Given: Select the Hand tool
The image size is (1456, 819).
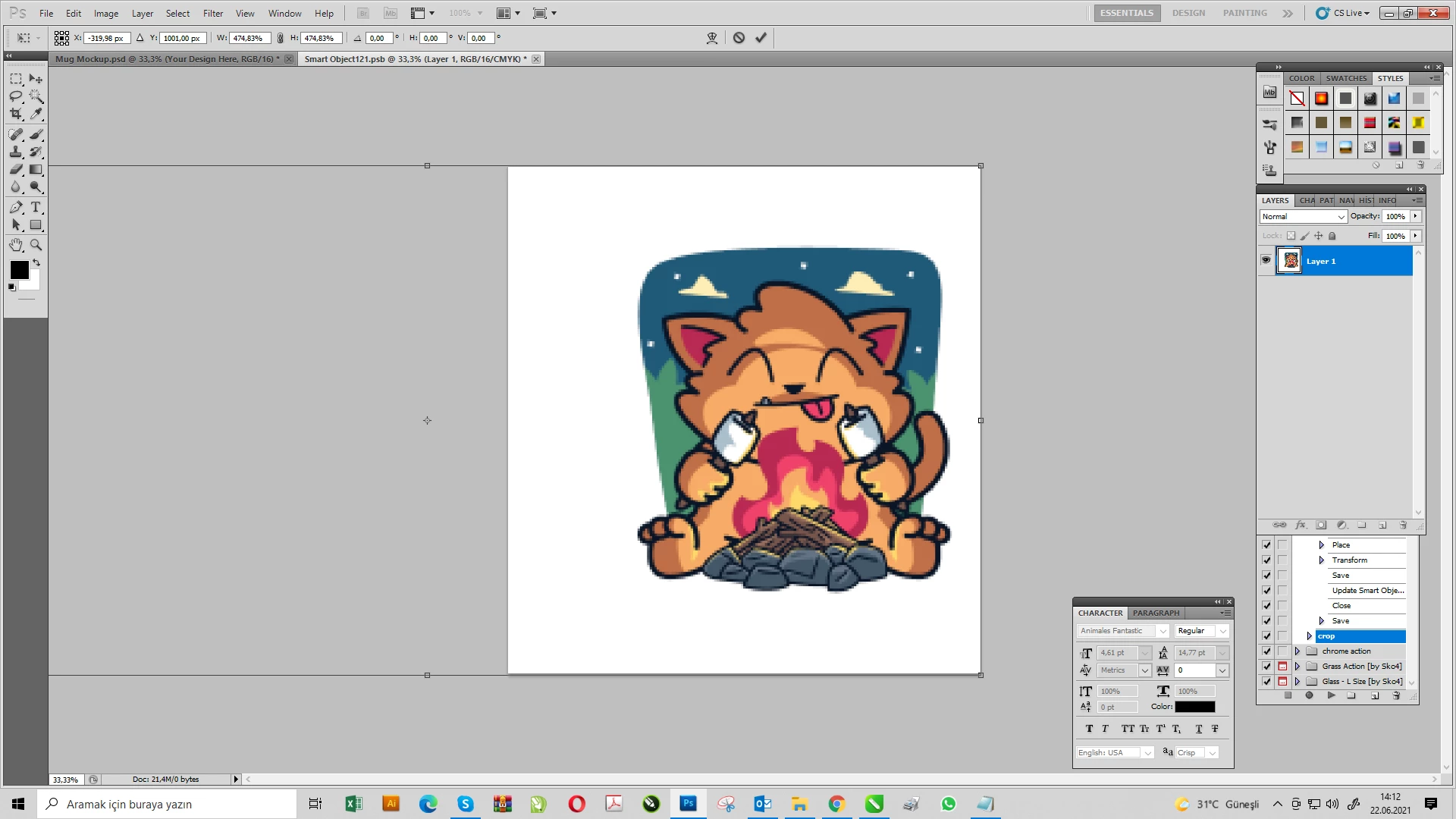Looking at the screenshot, I should click(x=16, y=245).
